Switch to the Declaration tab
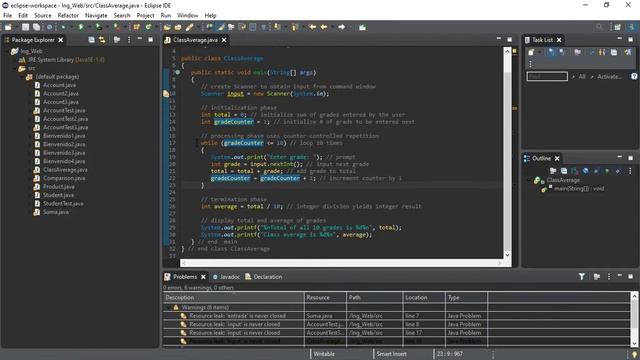640x360 pixels. tap(264, 277)
